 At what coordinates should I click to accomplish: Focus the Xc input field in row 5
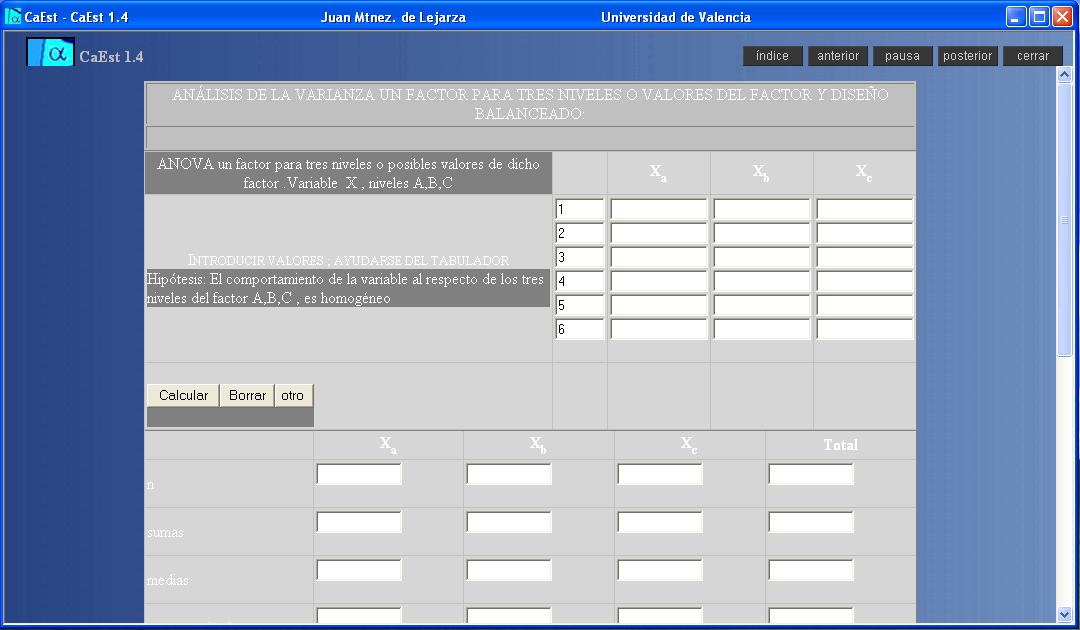(x=865, y=305)
